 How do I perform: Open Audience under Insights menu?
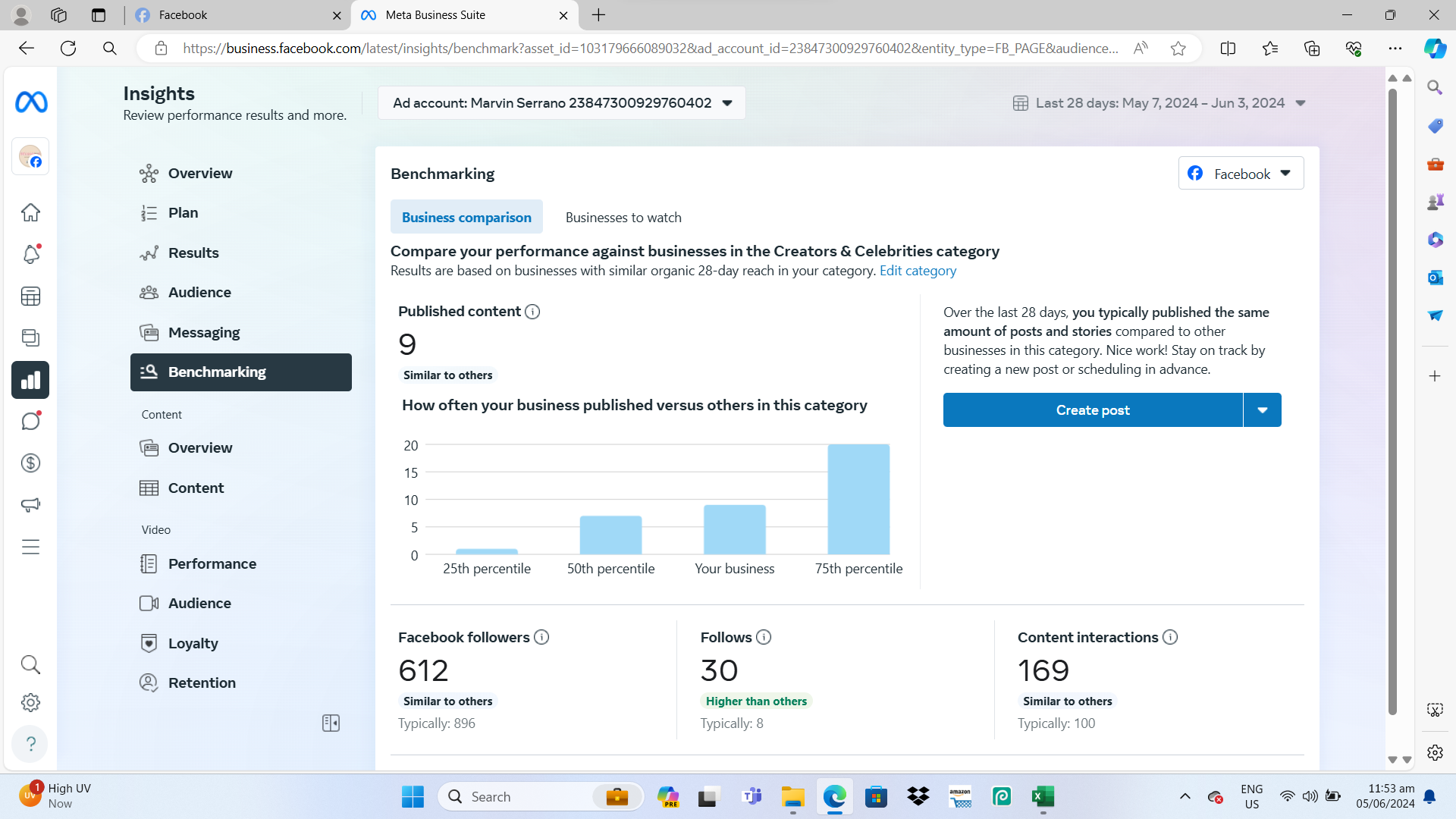click(x=240, y=293)
